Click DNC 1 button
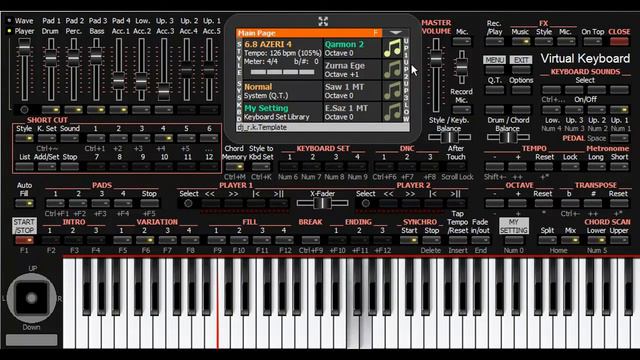Image resolution: width=640 pixels, height=360 pixels. 383,166
